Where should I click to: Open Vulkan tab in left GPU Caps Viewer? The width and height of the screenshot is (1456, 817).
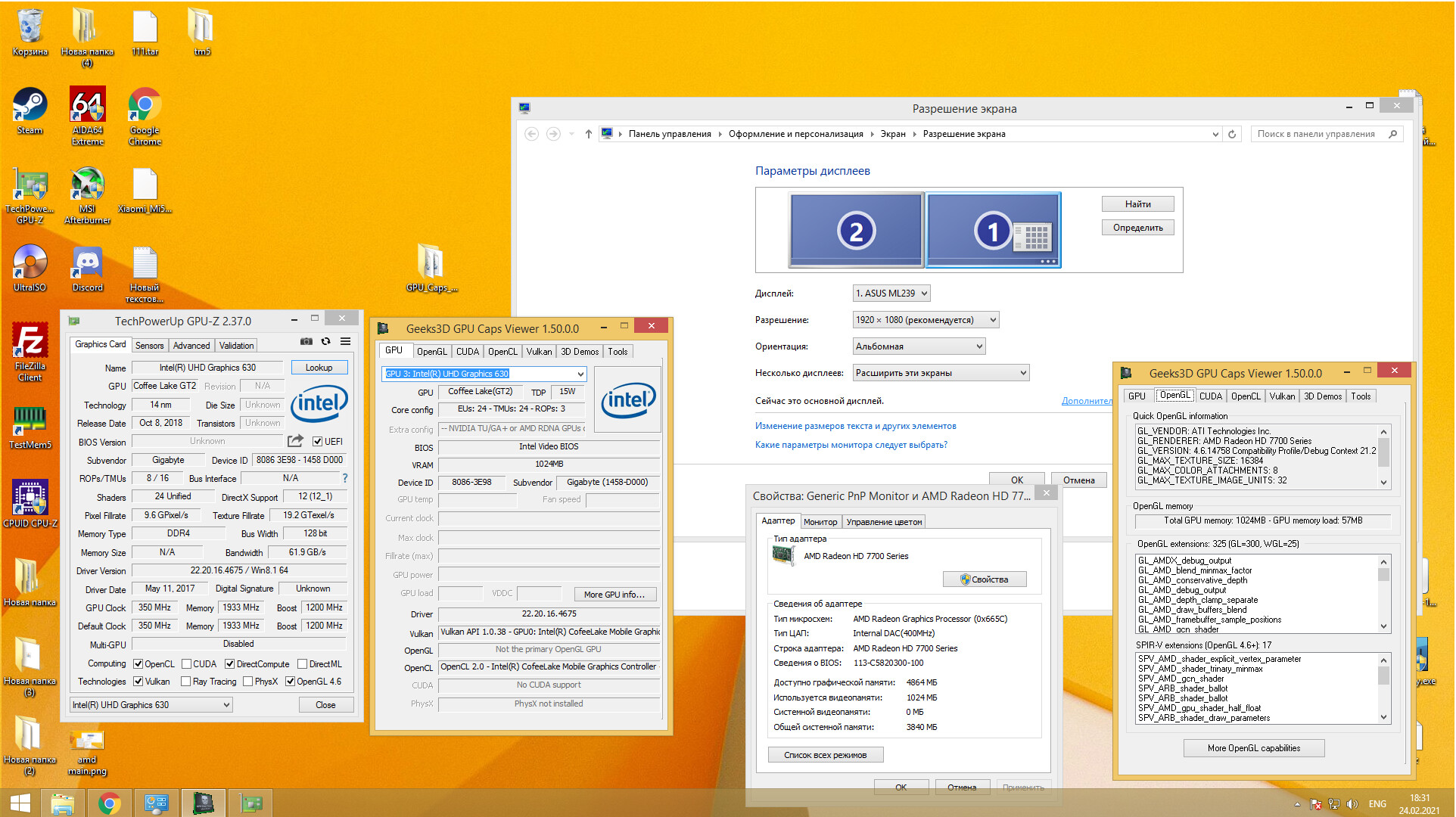click(x=539, y=352)
